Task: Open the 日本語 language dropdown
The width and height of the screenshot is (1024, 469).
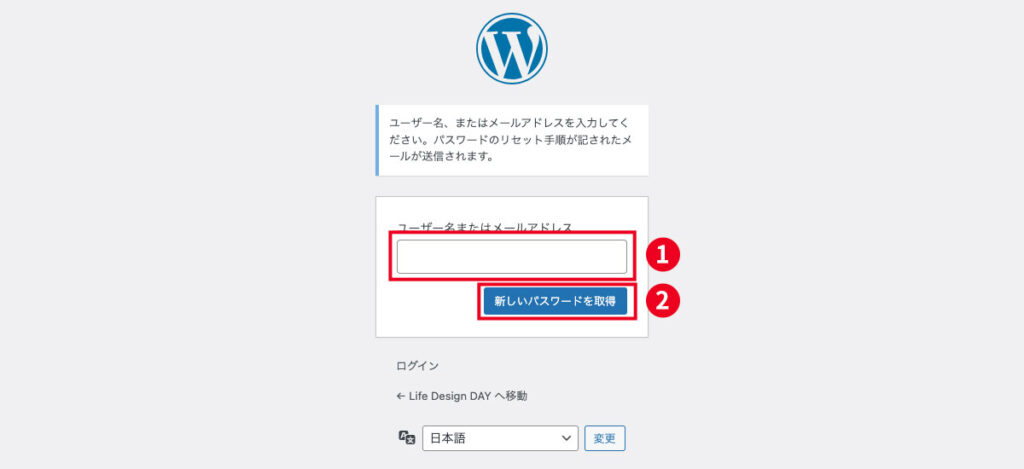Action: [500, 438]
